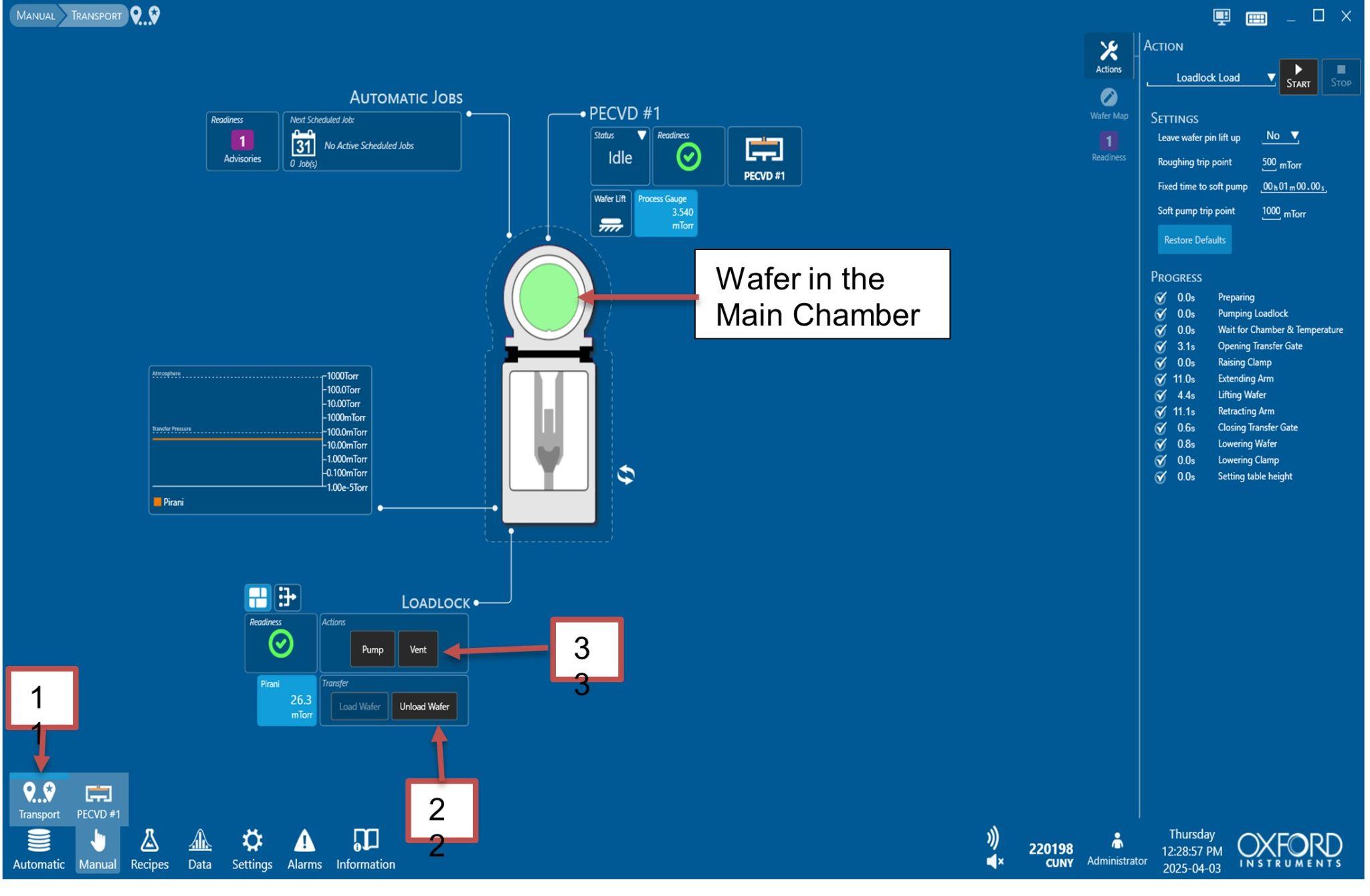Image resolution: width=1370 pixels, height=896 pixels.
Task: Open the PECVD #1 chamber icon tile
Action: pyautogui.click(x=764, y=156)
